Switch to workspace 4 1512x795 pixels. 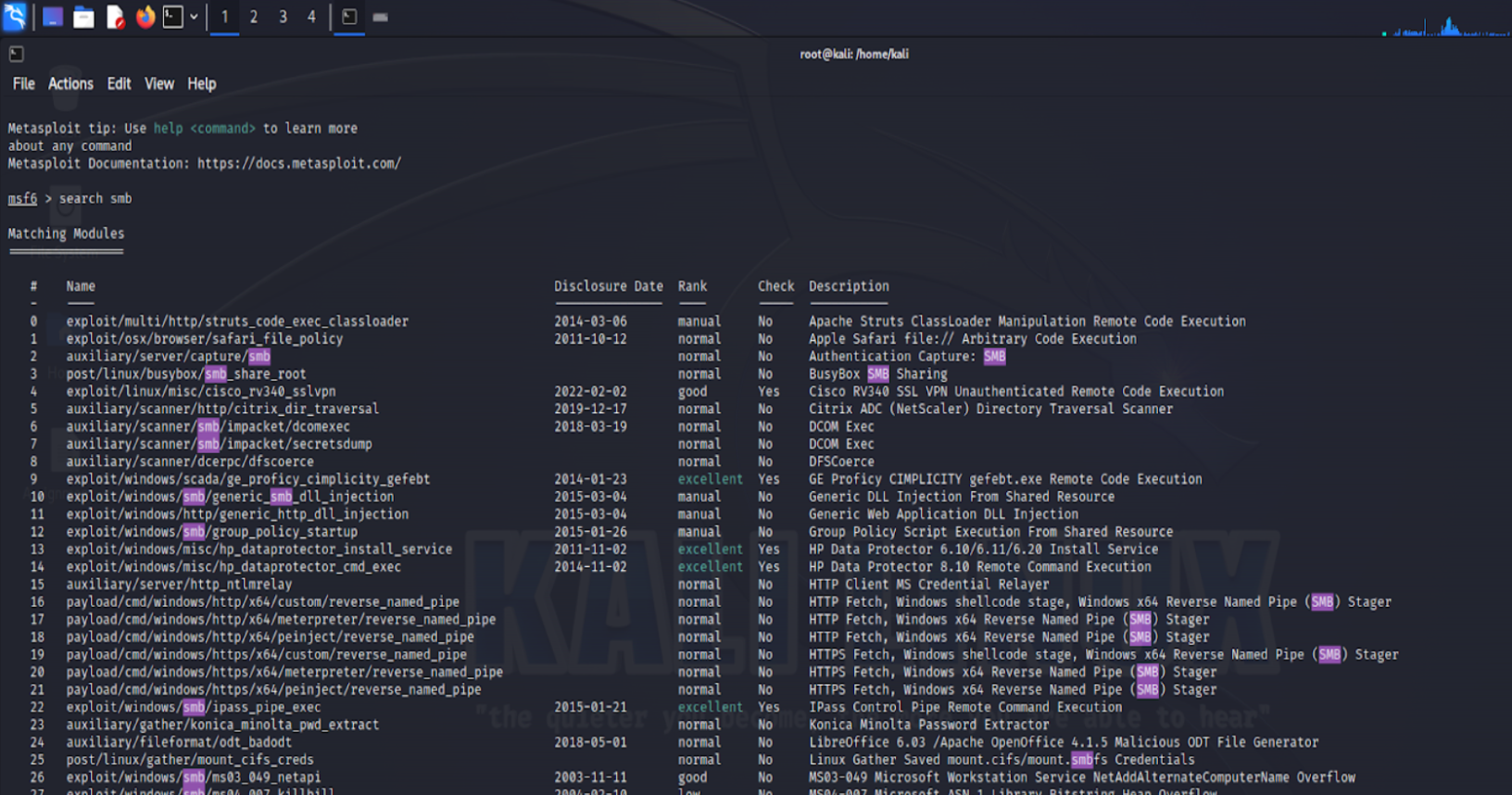pyautogui.click(x=311, y=17)
